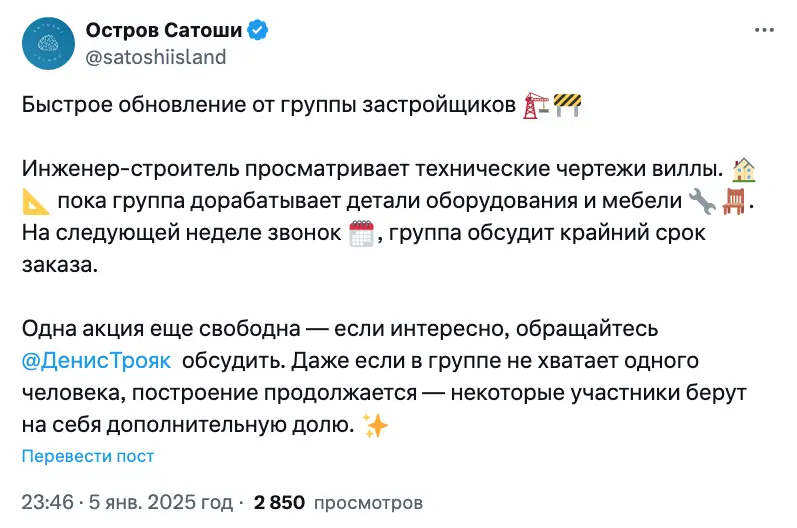This screenshot has height=528, width=797.
Task: Click the yellow triangular ruler emoji
Action: (x=36, y=202)
